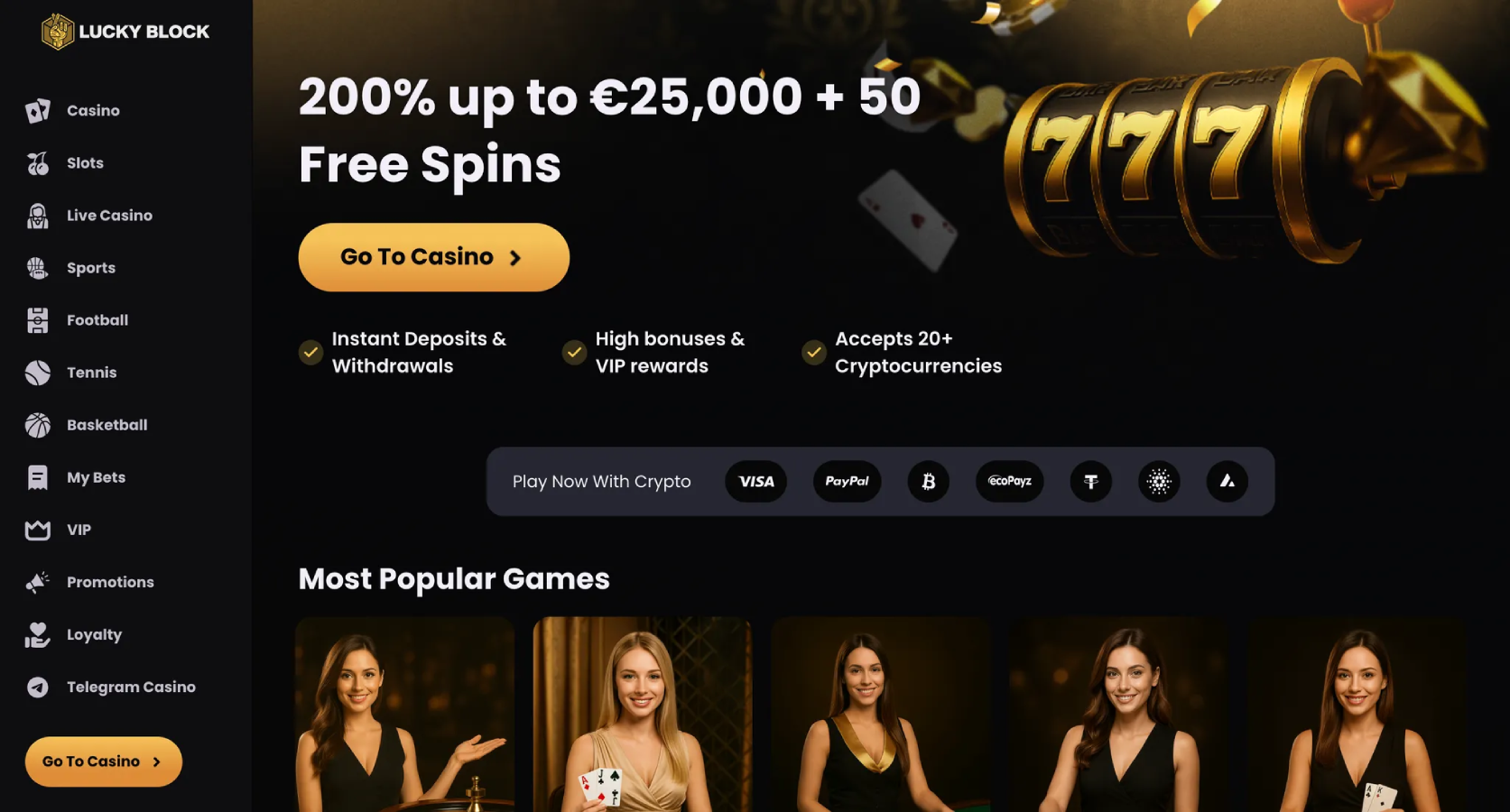Select the Bitcoin payment icon

click(x=928, y=482)
